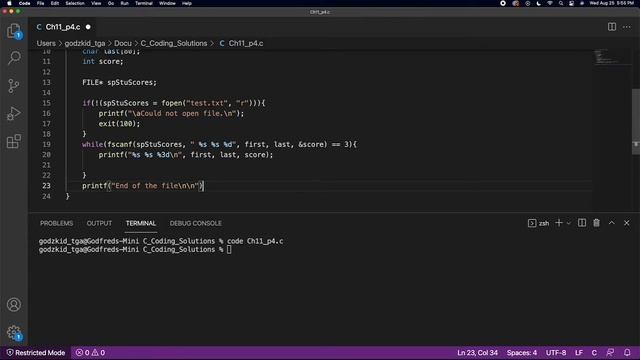Open the View menu
The width and height of the screenshot is (640, 360).
[x=96, y=3]
